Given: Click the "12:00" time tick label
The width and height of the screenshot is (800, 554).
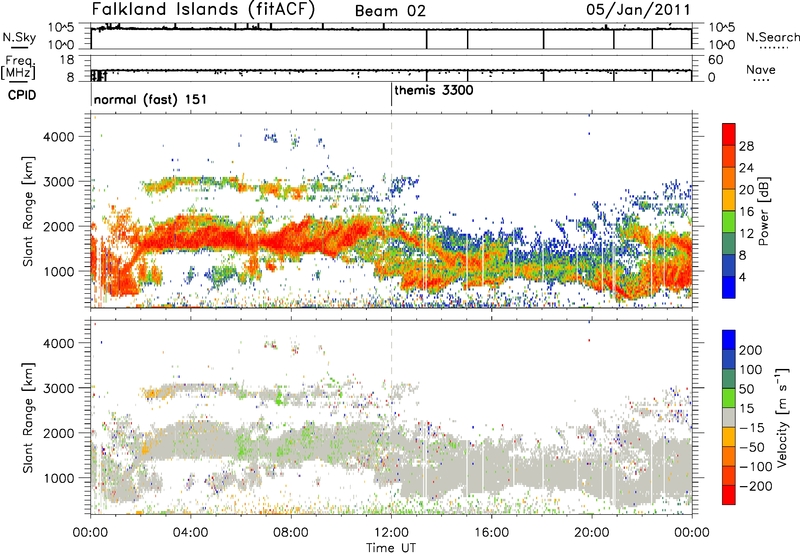Looking at the screenshot, I should pos(391,533).
